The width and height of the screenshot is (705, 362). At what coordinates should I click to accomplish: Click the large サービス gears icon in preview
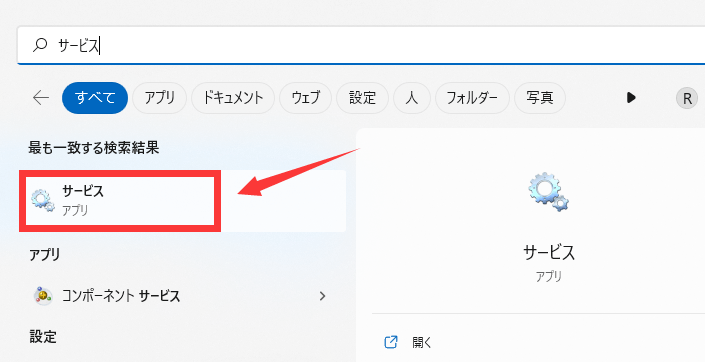(549, 192)
